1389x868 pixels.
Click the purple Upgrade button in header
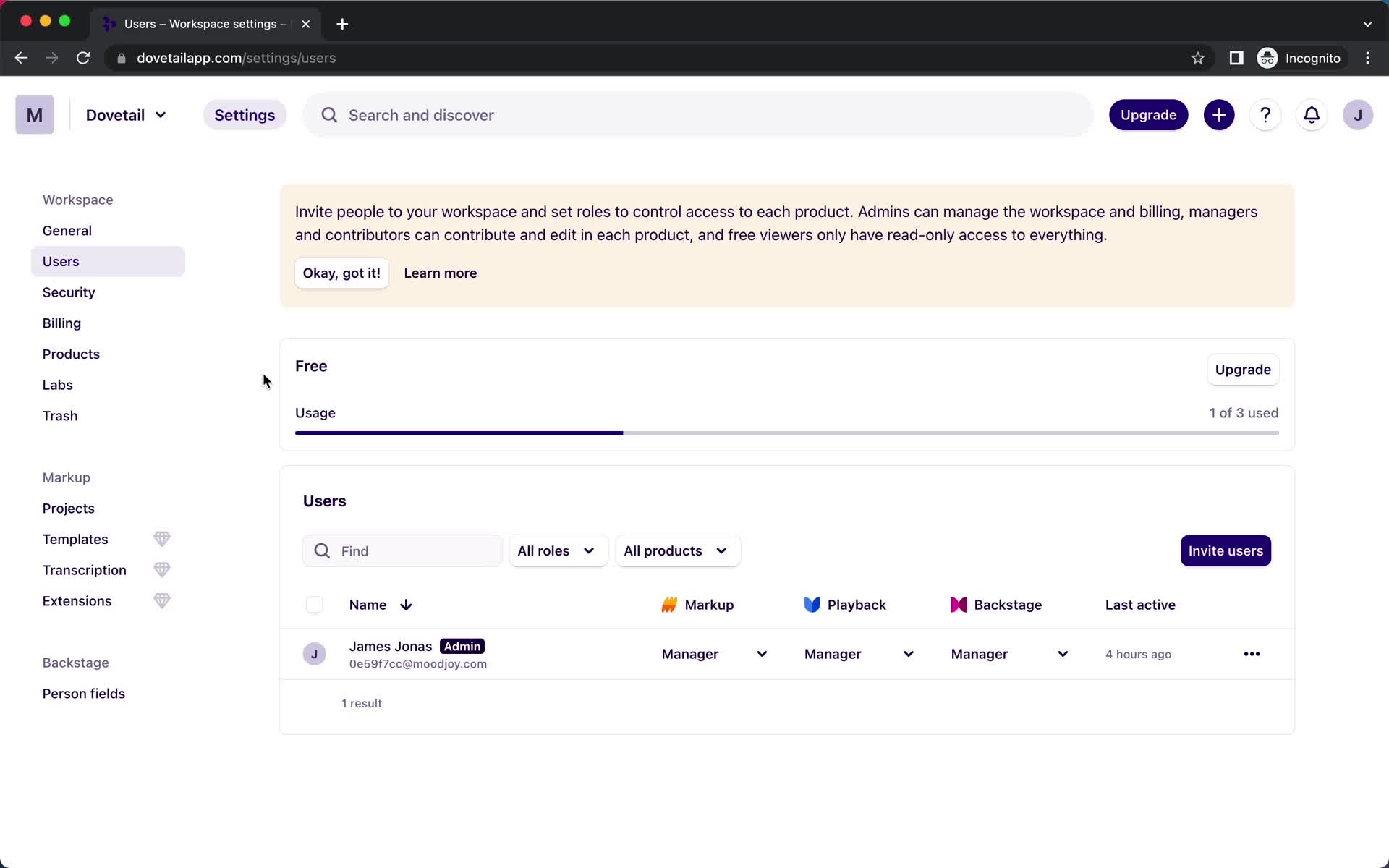pos(1148,115)
